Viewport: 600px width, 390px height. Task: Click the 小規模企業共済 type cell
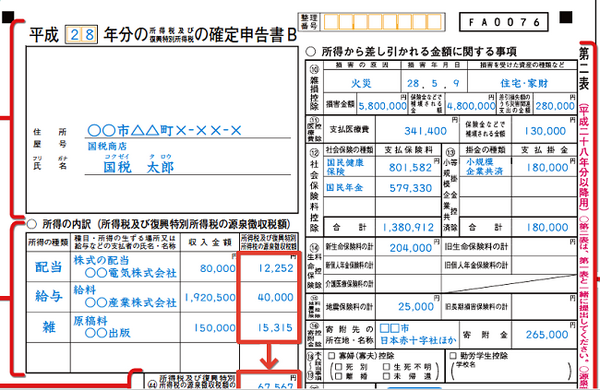pyautogui.click(x=484, y=167)
